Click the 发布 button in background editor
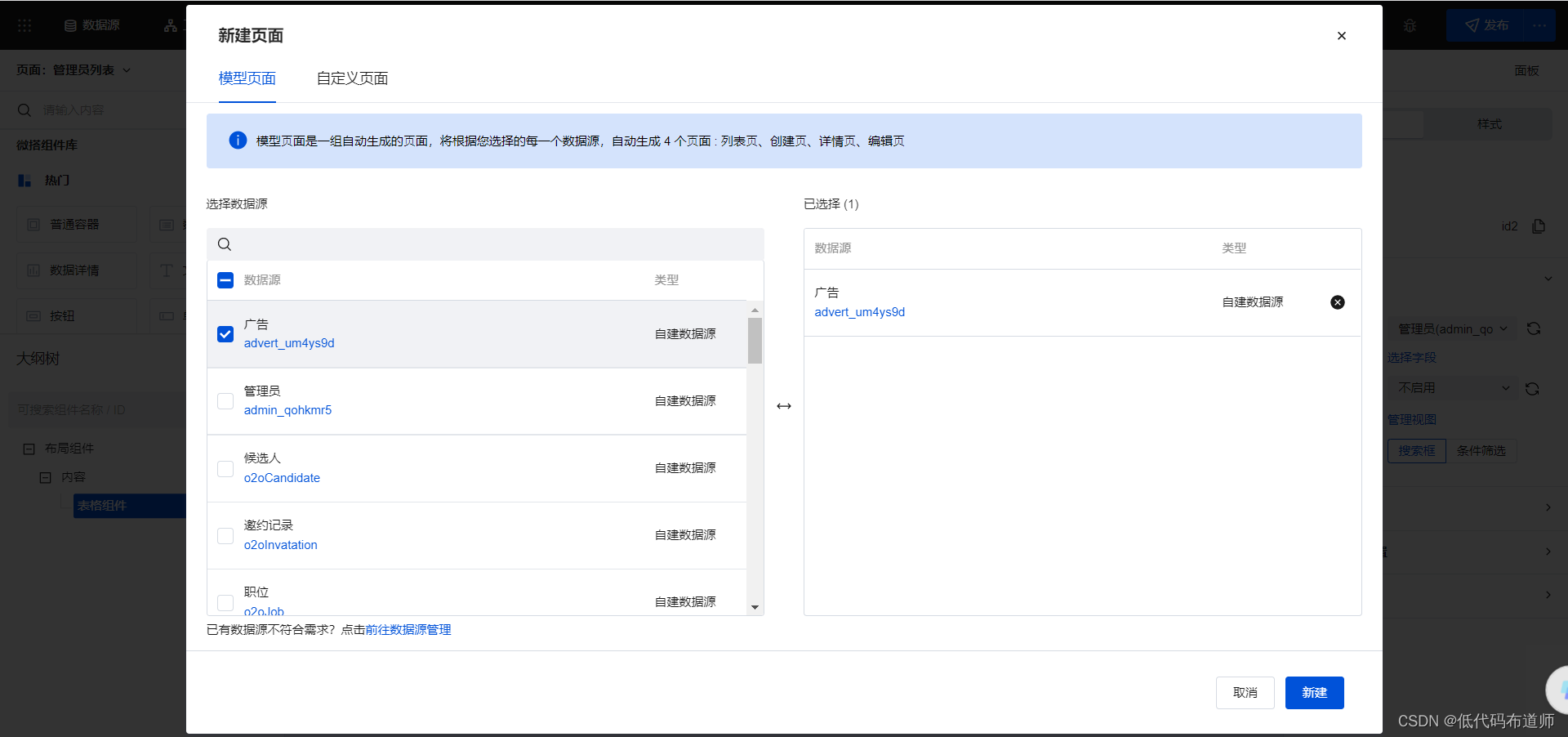The height and width of the screenshot is (737, 1568). 1486,25
